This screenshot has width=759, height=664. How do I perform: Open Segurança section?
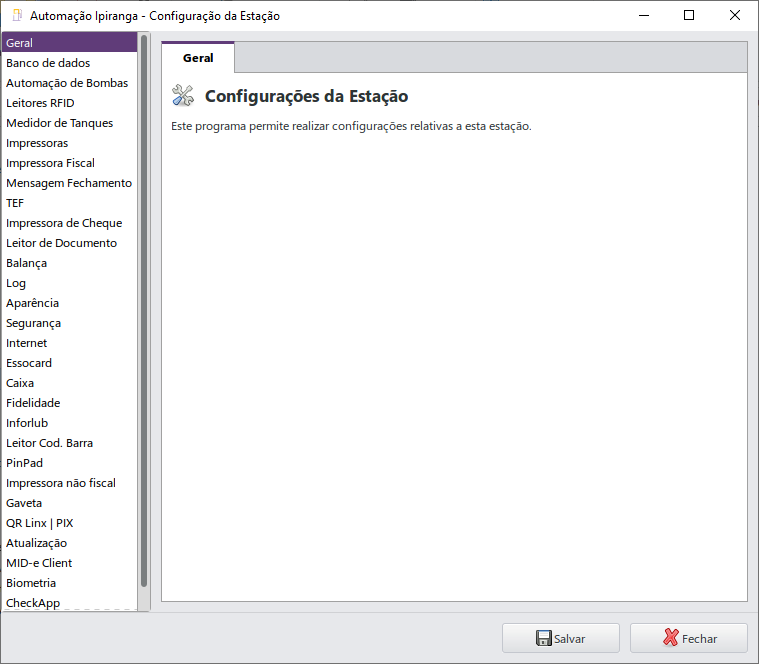click(x=70, y=323)
